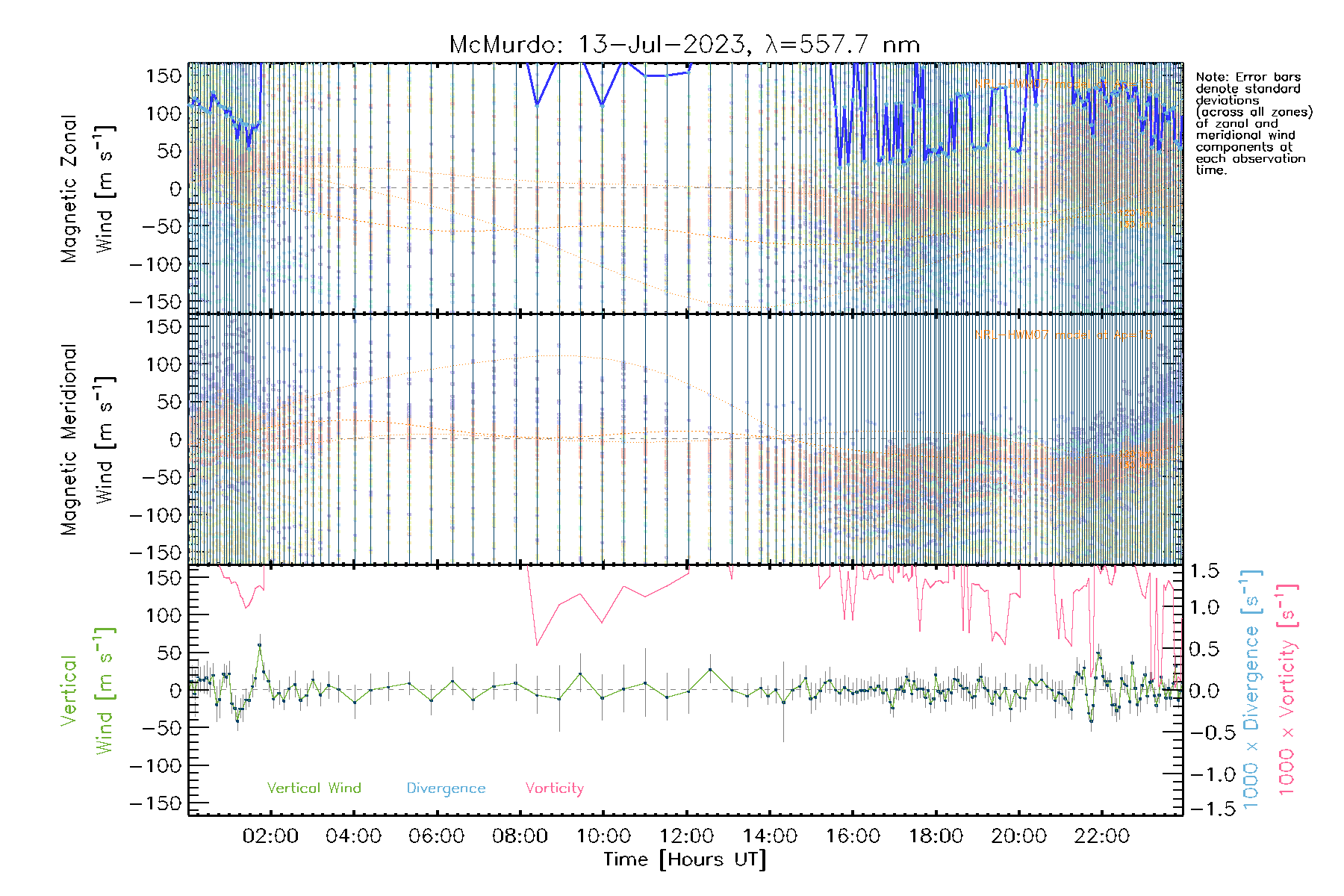Image resolution: width=1344 pixels, height=896 pixels.
Task: Click the pink Vorticity legend label
Action: (x=554, y=788)
